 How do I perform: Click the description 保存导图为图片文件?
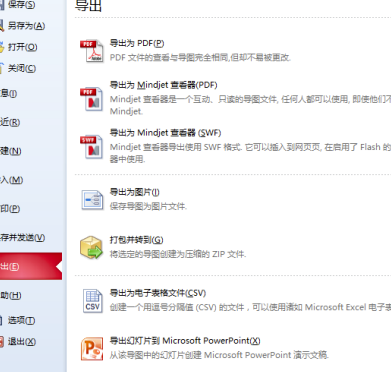(148, 207)
